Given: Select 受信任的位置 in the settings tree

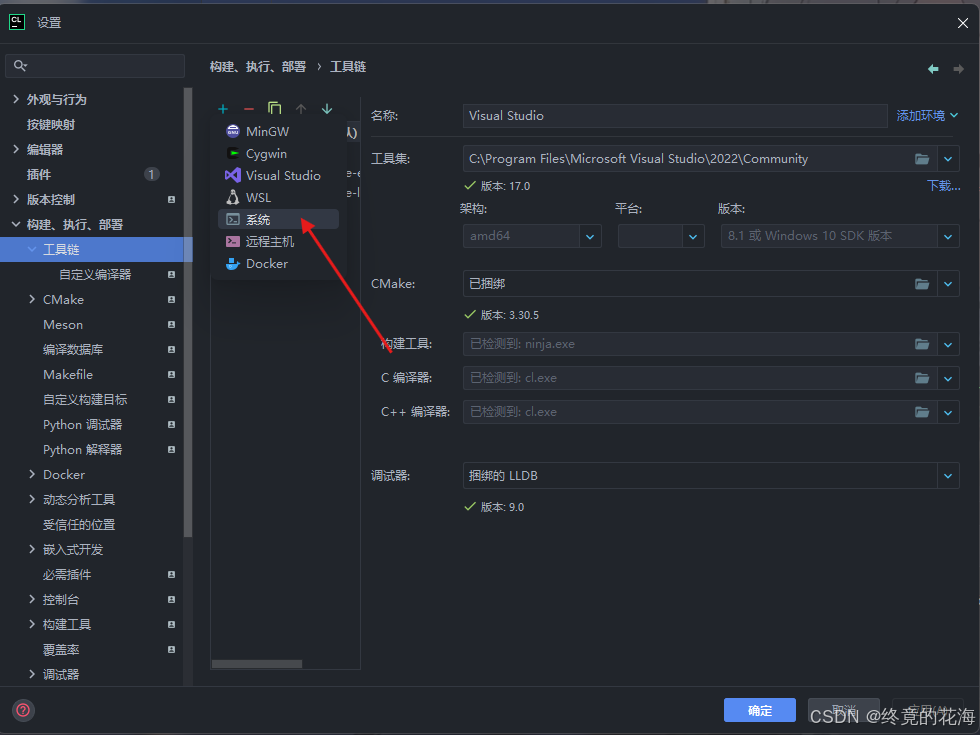Looking at the screenshot, I should [91, 524].
